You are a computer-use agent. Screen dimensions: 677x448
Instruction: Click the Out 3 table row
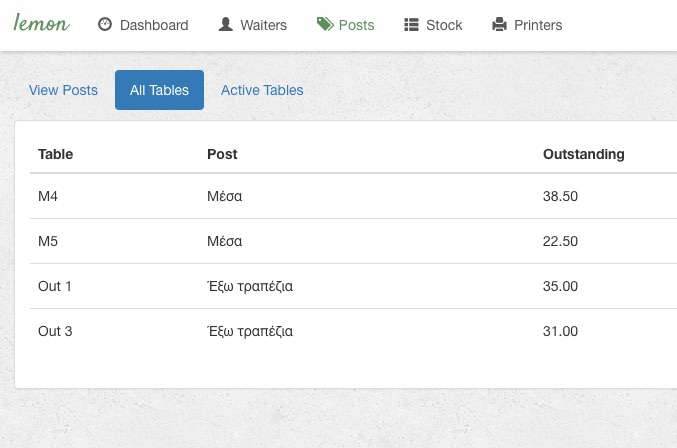[x=55, y=331]
